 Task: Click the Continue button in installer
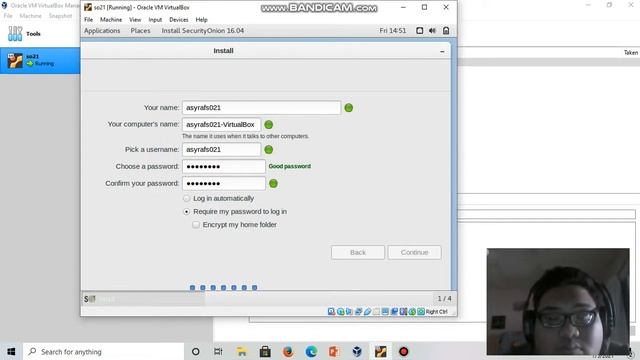tap(414, 252)
